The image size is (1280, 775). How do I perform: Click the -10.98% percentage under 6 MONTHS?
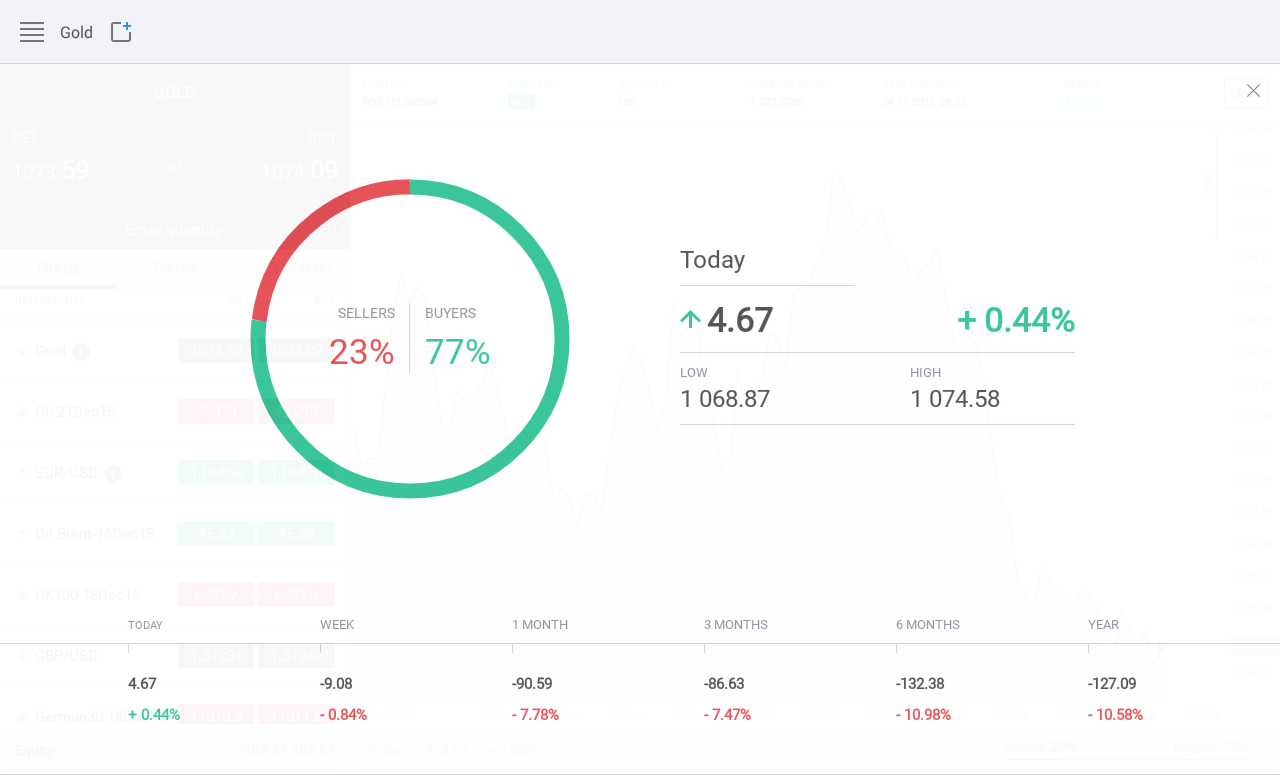[924, 715]
